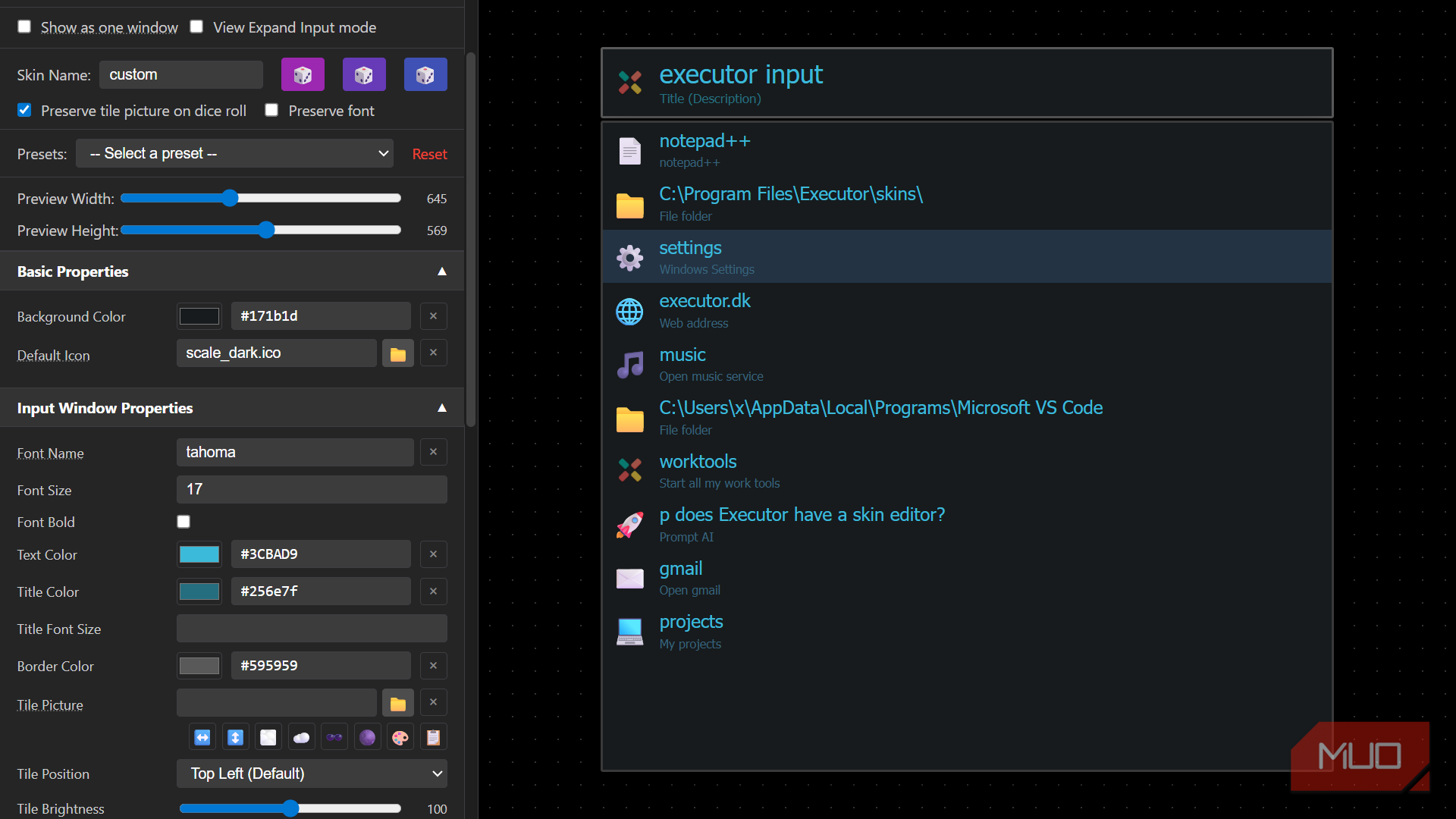Open the Border Color swatch

click(x=199, y=666)
